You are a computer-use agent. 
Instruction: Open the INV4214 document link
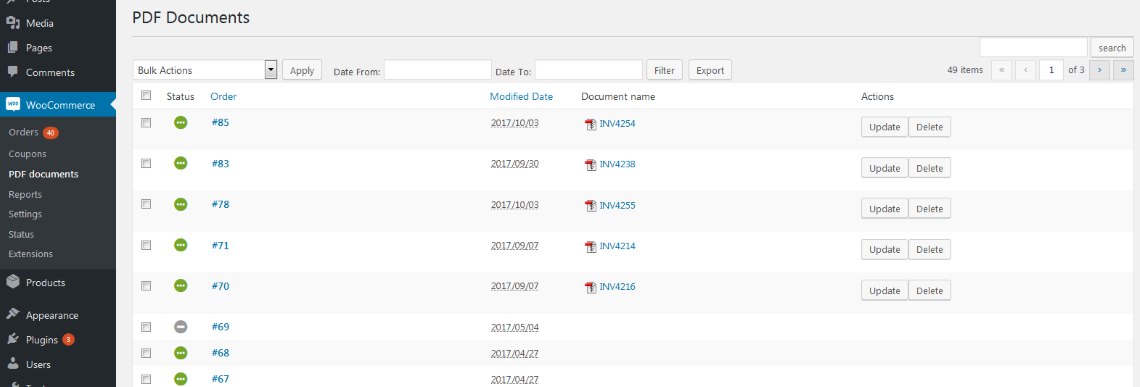[x=617, y=247]
